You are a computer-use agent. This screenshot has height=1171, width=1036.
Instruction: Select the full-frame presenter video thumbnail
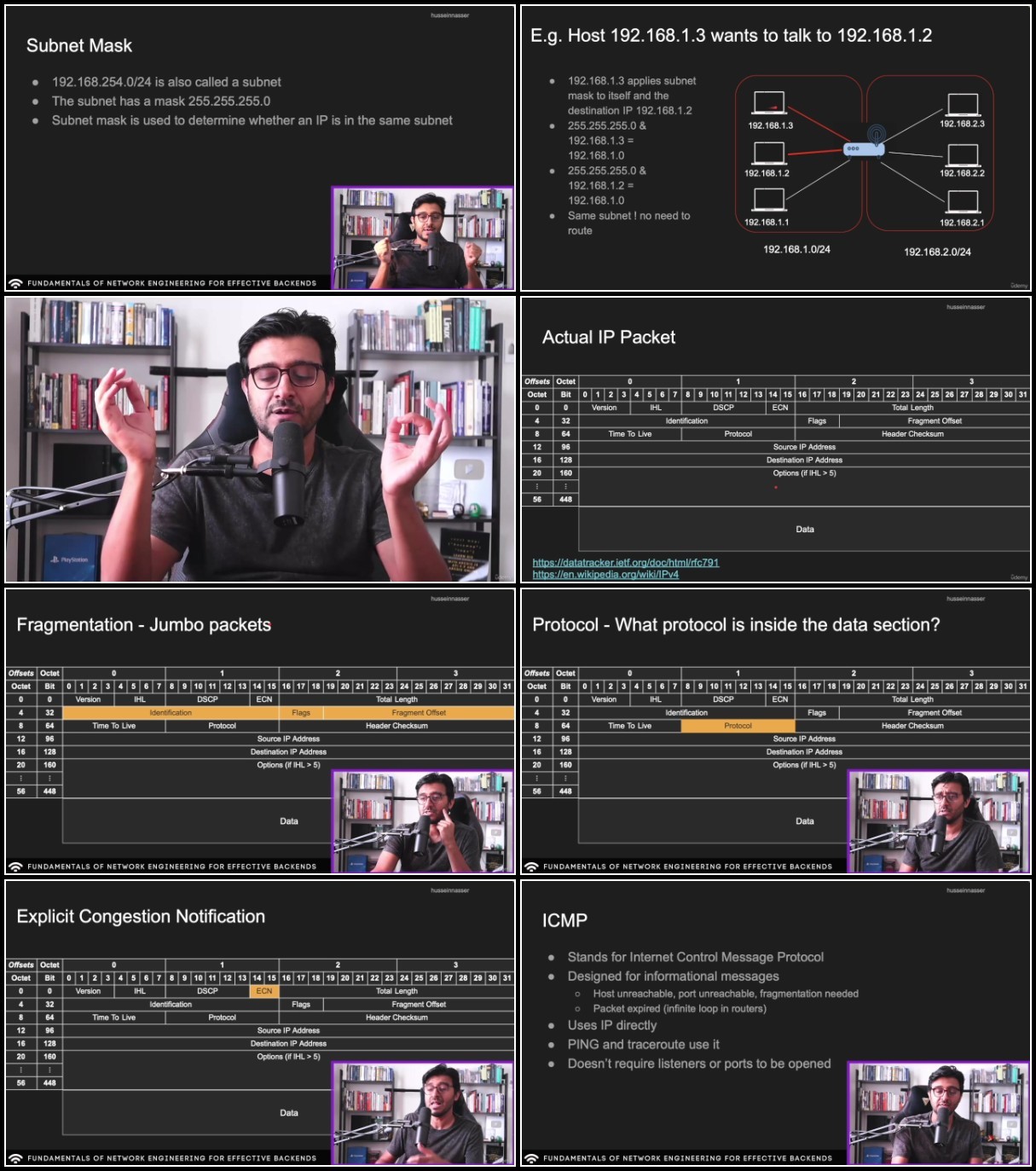click(x=260, y=440)
